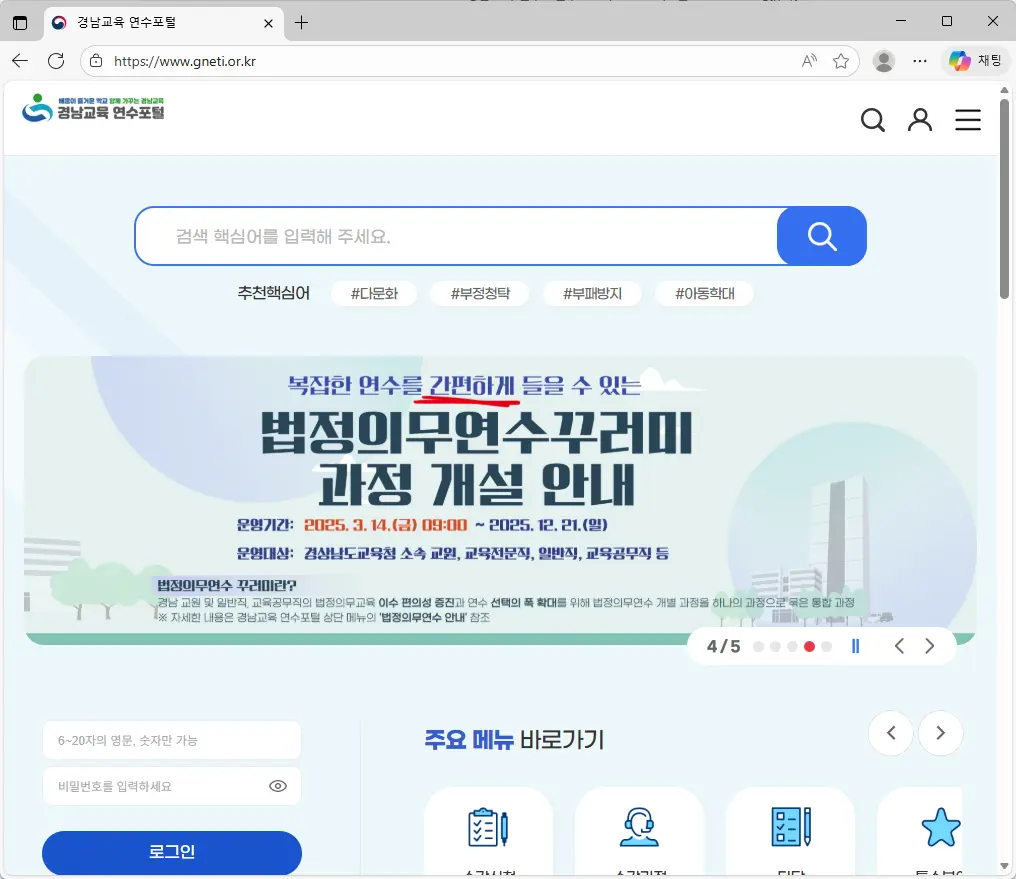Image resolution: width=1016 pixels, height=879 pixels.
Task: Toggle the 채팅 Copilot sidebar in the browser
Action: [975, 61]
